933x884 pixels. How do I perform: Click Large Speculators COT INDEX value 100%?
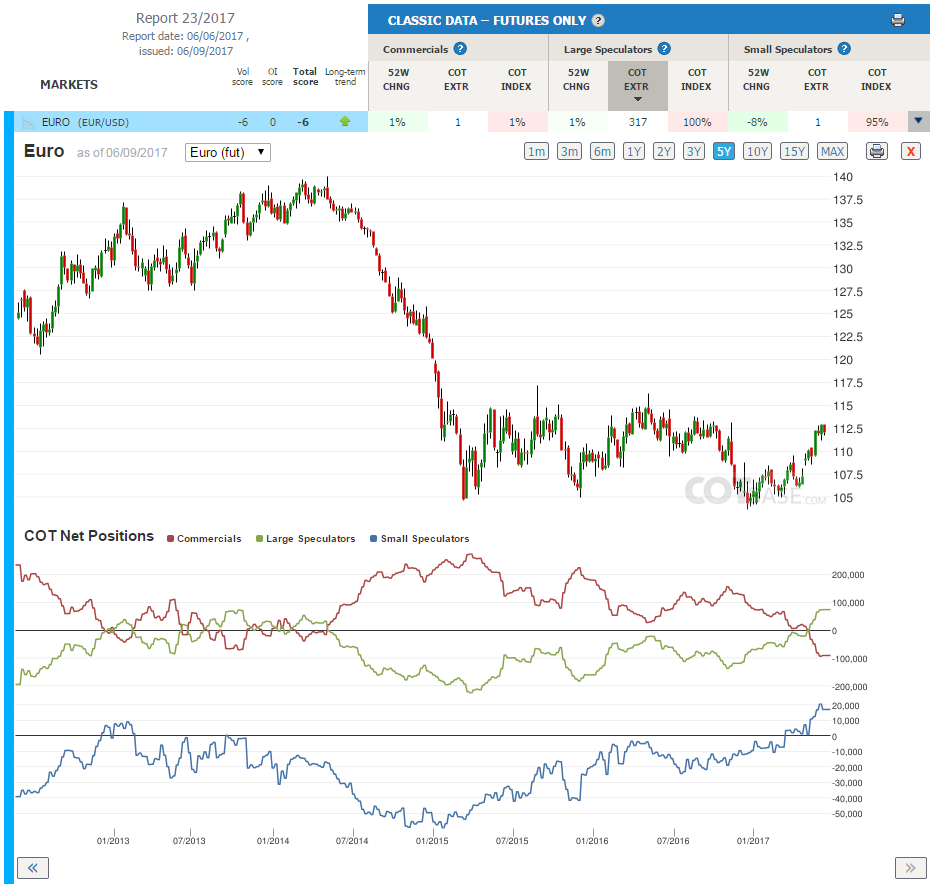(x=697, y=122)
